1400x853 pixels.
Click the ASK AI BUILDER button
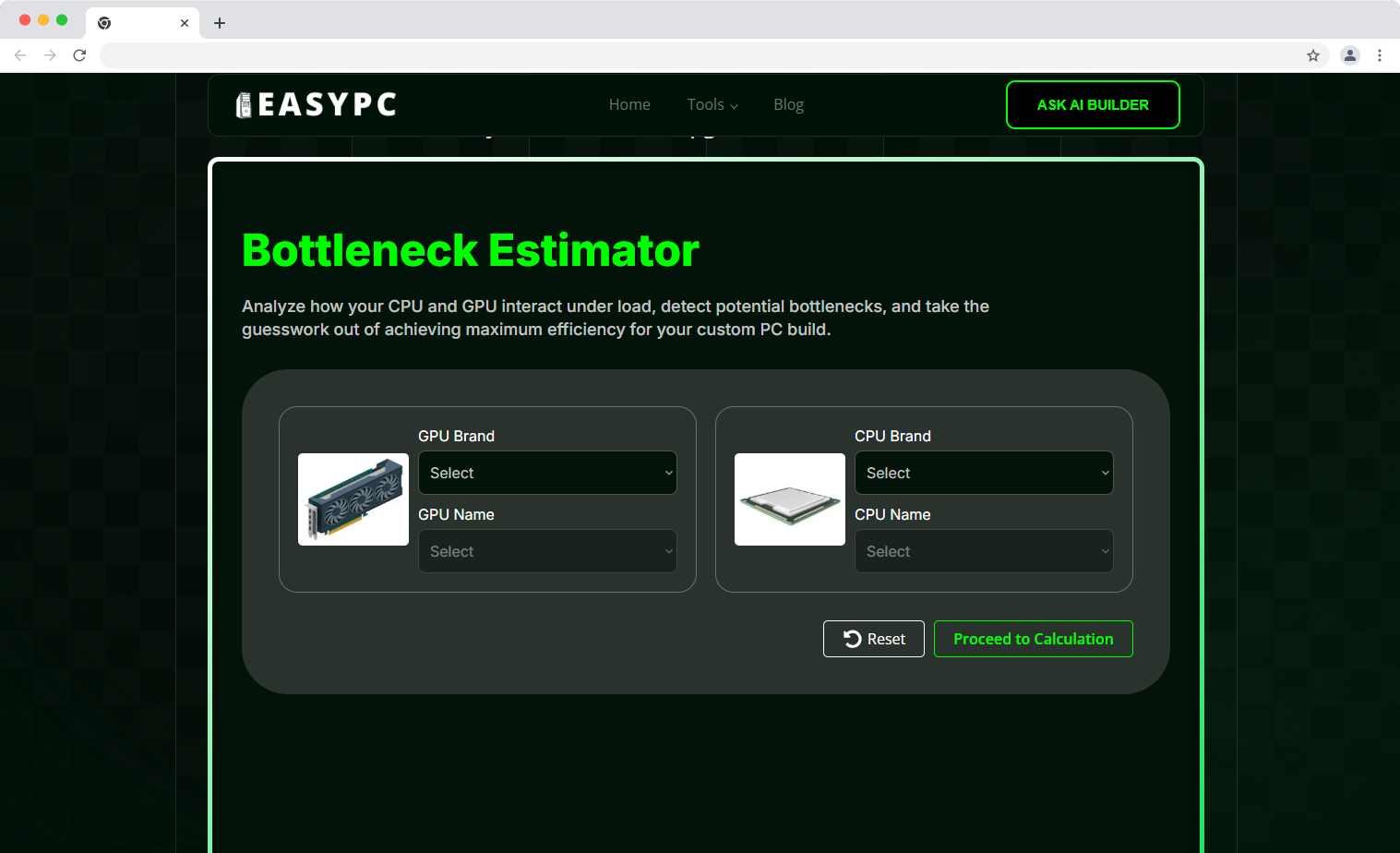1093,104
